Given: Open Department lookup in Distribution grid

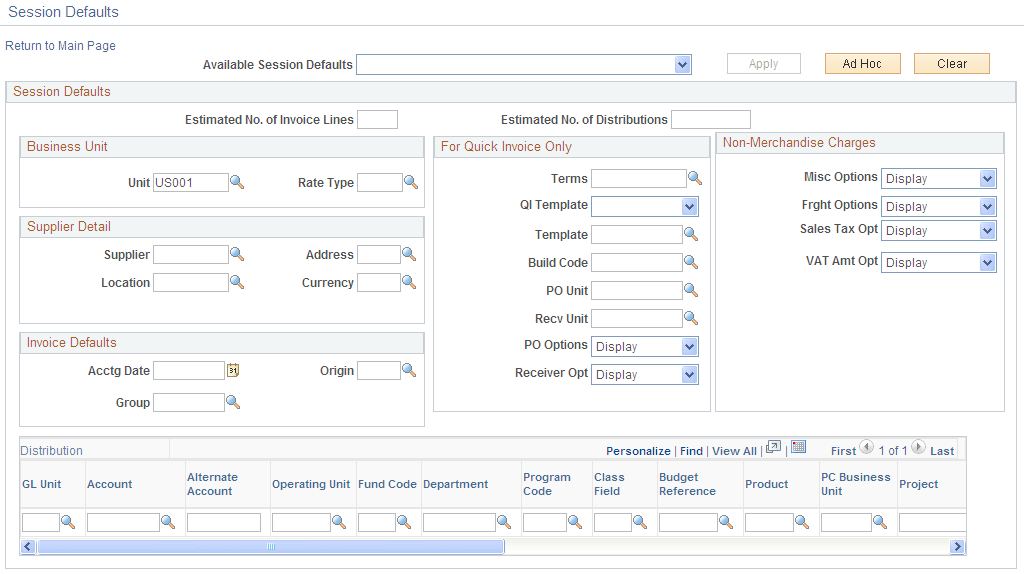Looking at the screenshot, I should tap(504, 522).
